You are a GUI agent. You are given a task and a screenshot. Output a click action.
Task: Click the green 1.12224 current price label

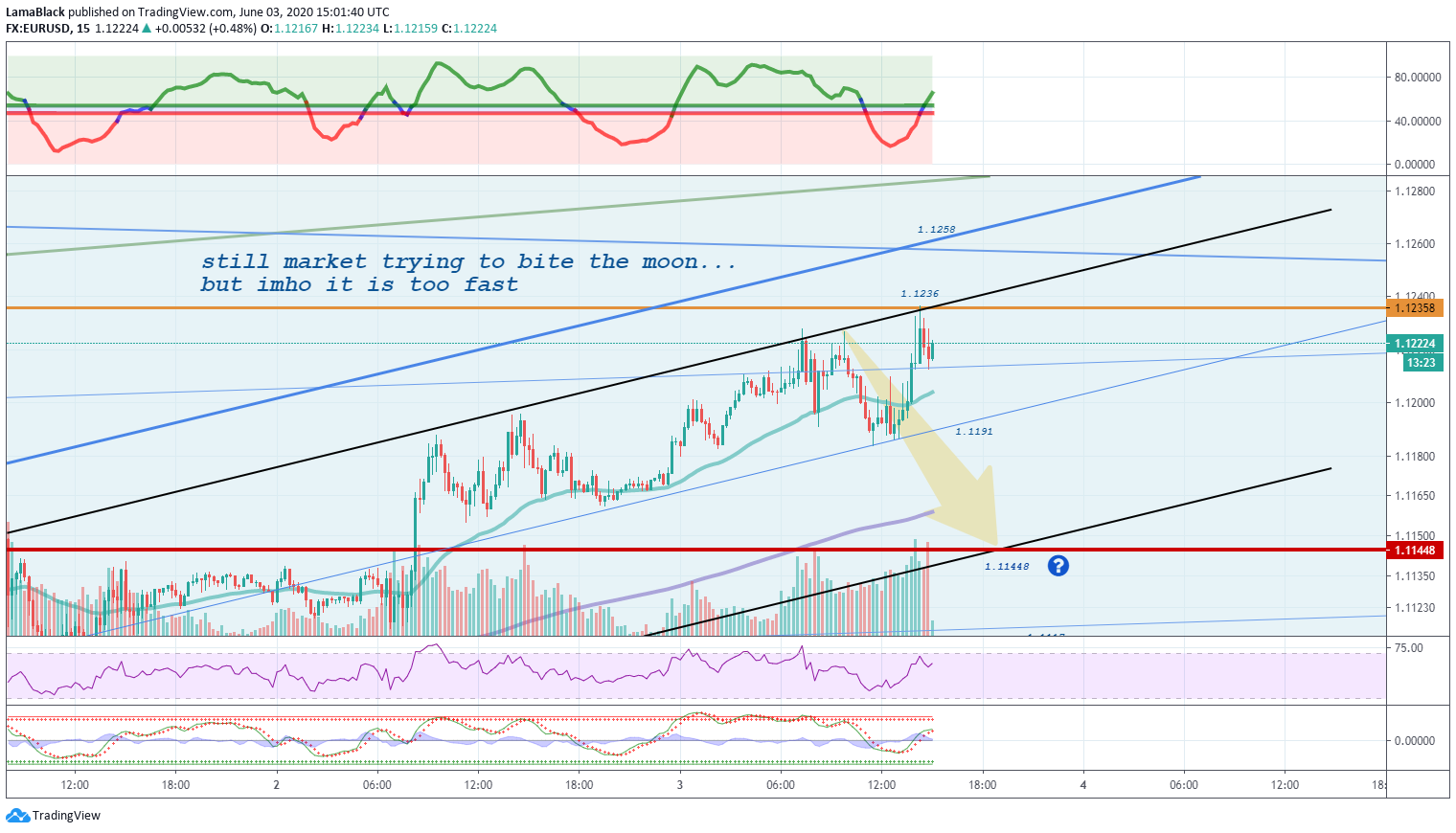(1415, 344)
